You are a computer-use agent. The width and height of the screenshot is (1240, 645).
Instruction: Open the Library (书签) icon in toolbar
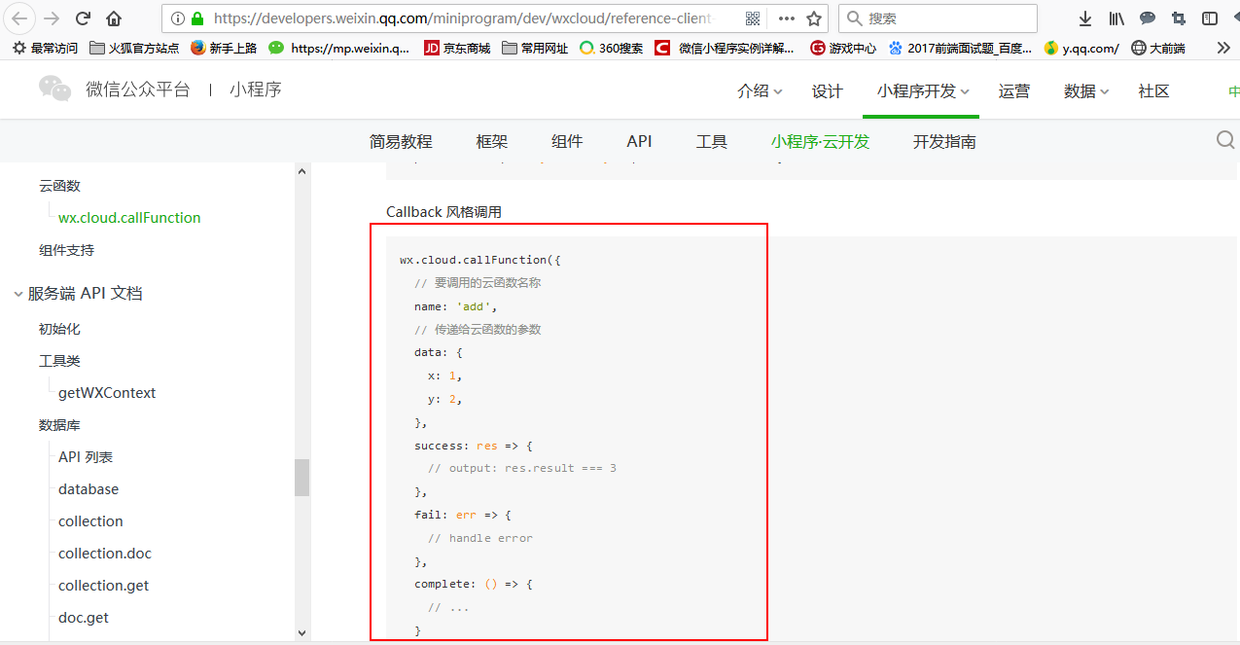pyautogui.click(x=1116, y=18)
